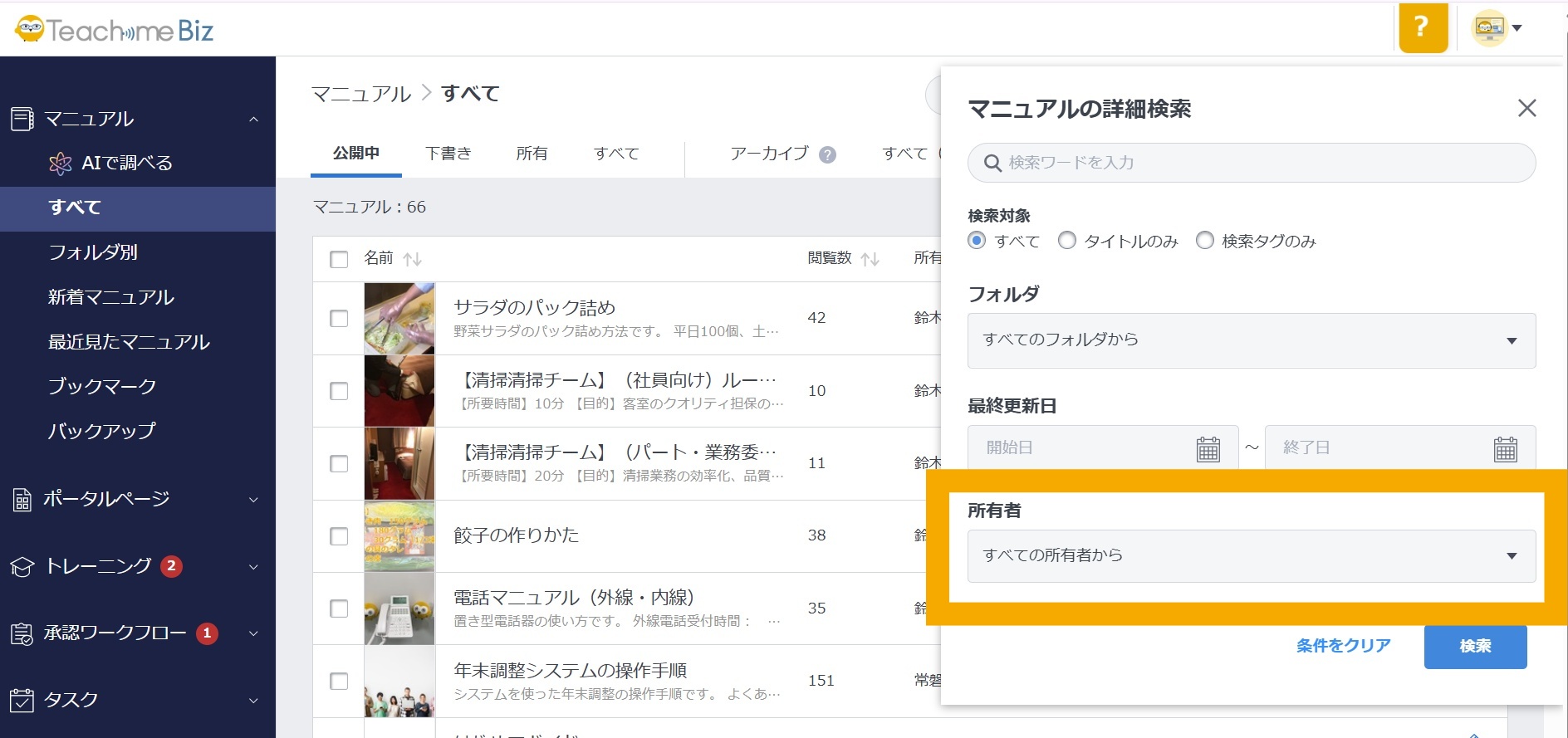
Task: Open バックアップ in the sidebar
Action: point(101,432)
